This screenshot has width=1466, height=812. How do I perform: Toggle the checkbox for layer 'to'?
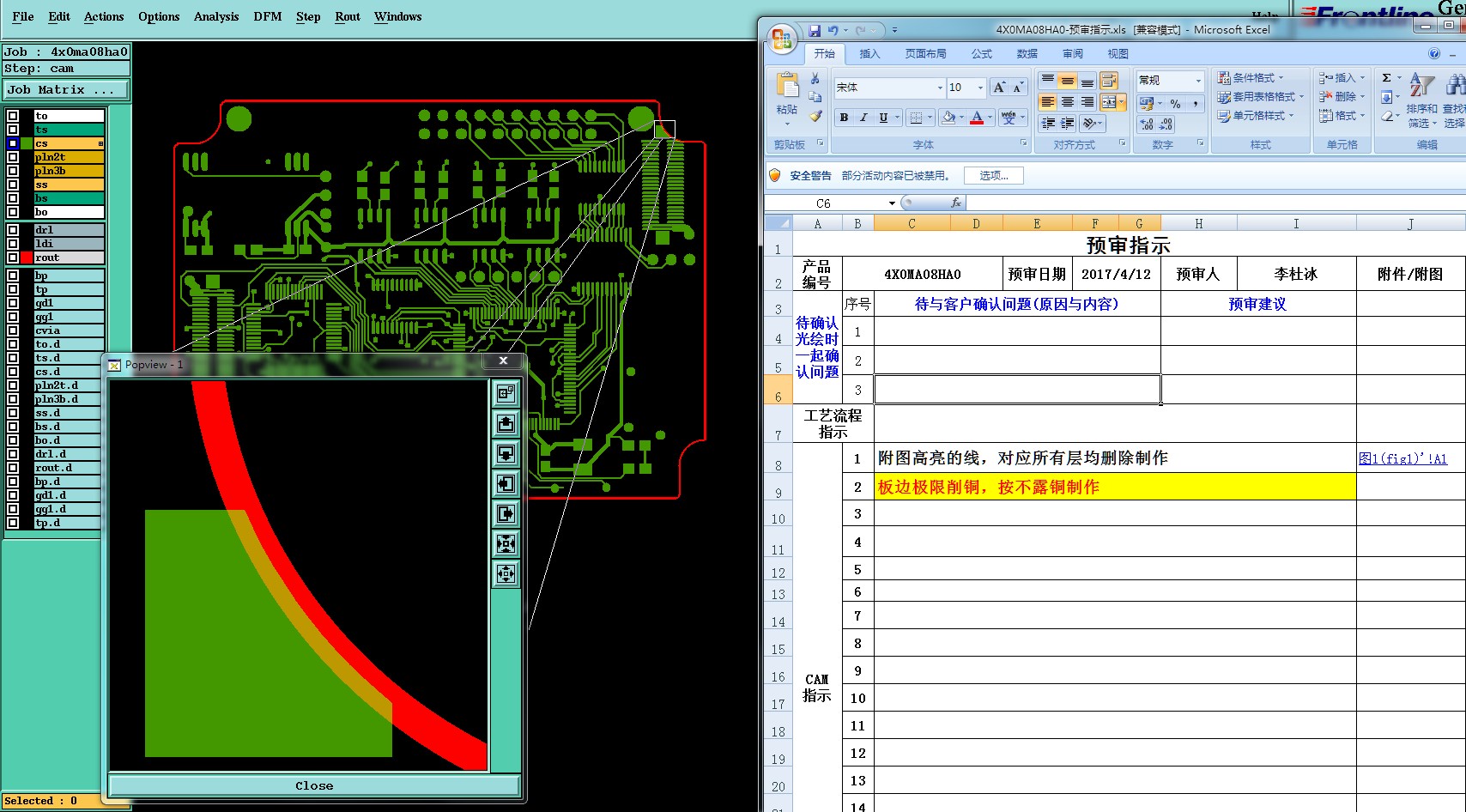[13, 116]
